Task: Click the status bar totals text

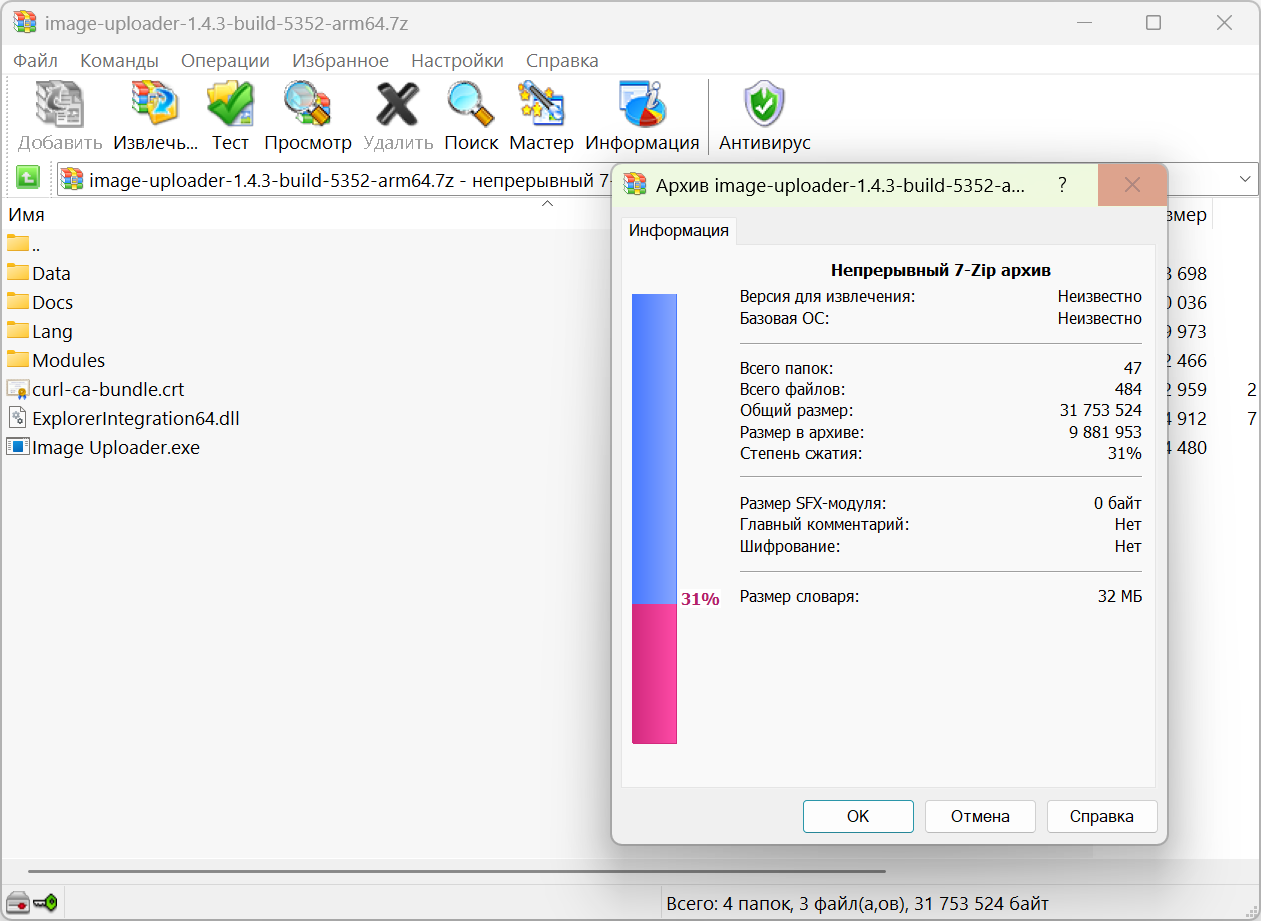Action: pyautogui.click(x=857, y=904)
